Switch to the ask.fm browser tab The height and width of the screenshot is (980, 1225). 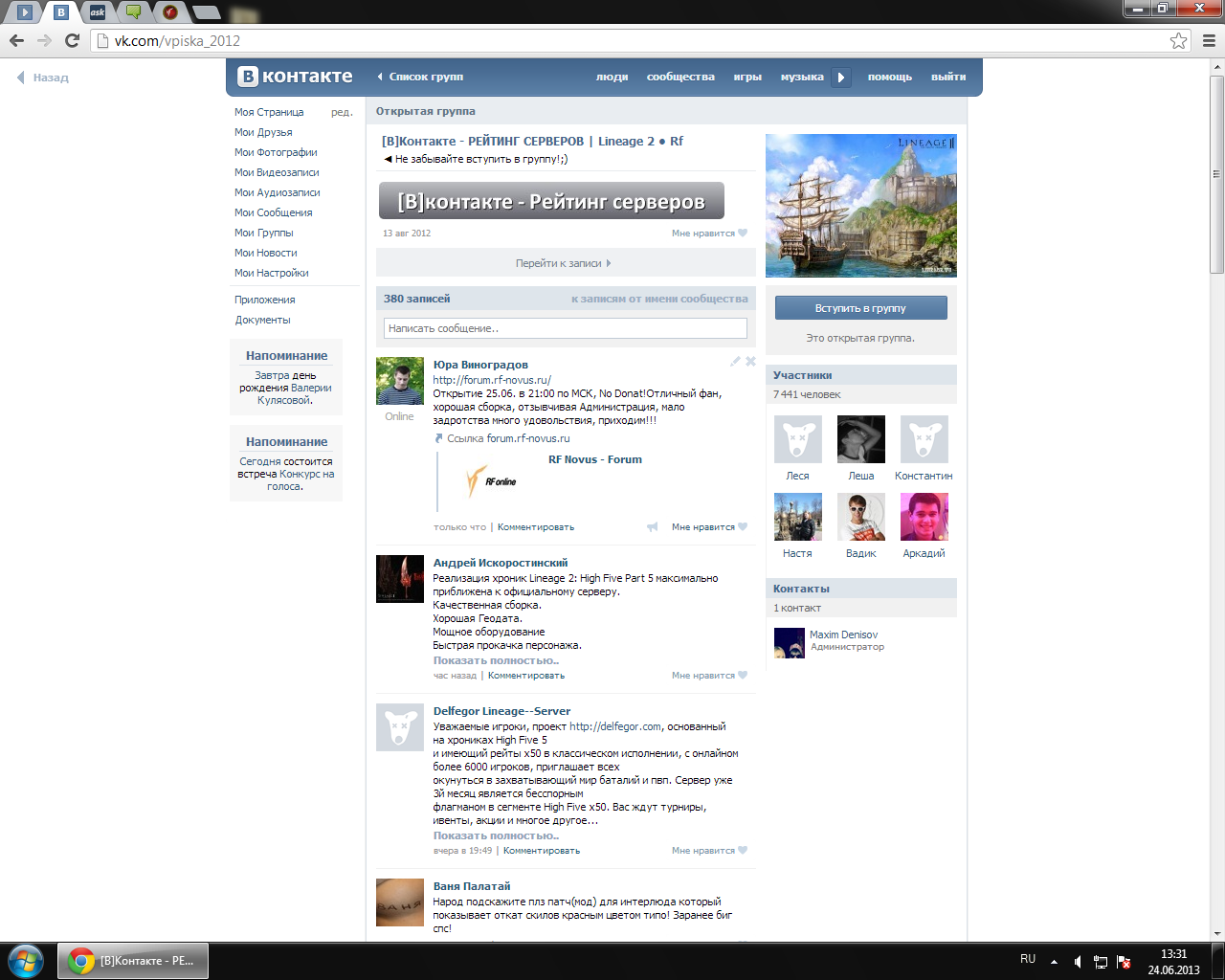[97, 12]
